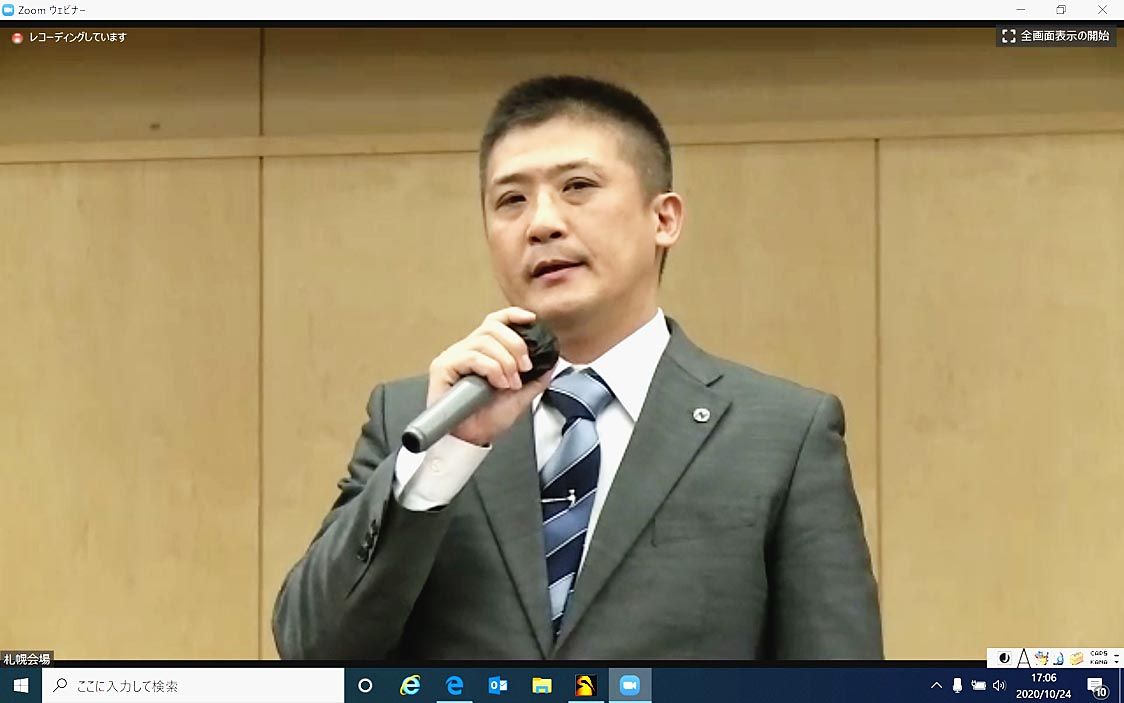Toggle the CAPS KANA lock indicator
Image resolution: width=1124 pixels, height=703 pixels.
1098,658
